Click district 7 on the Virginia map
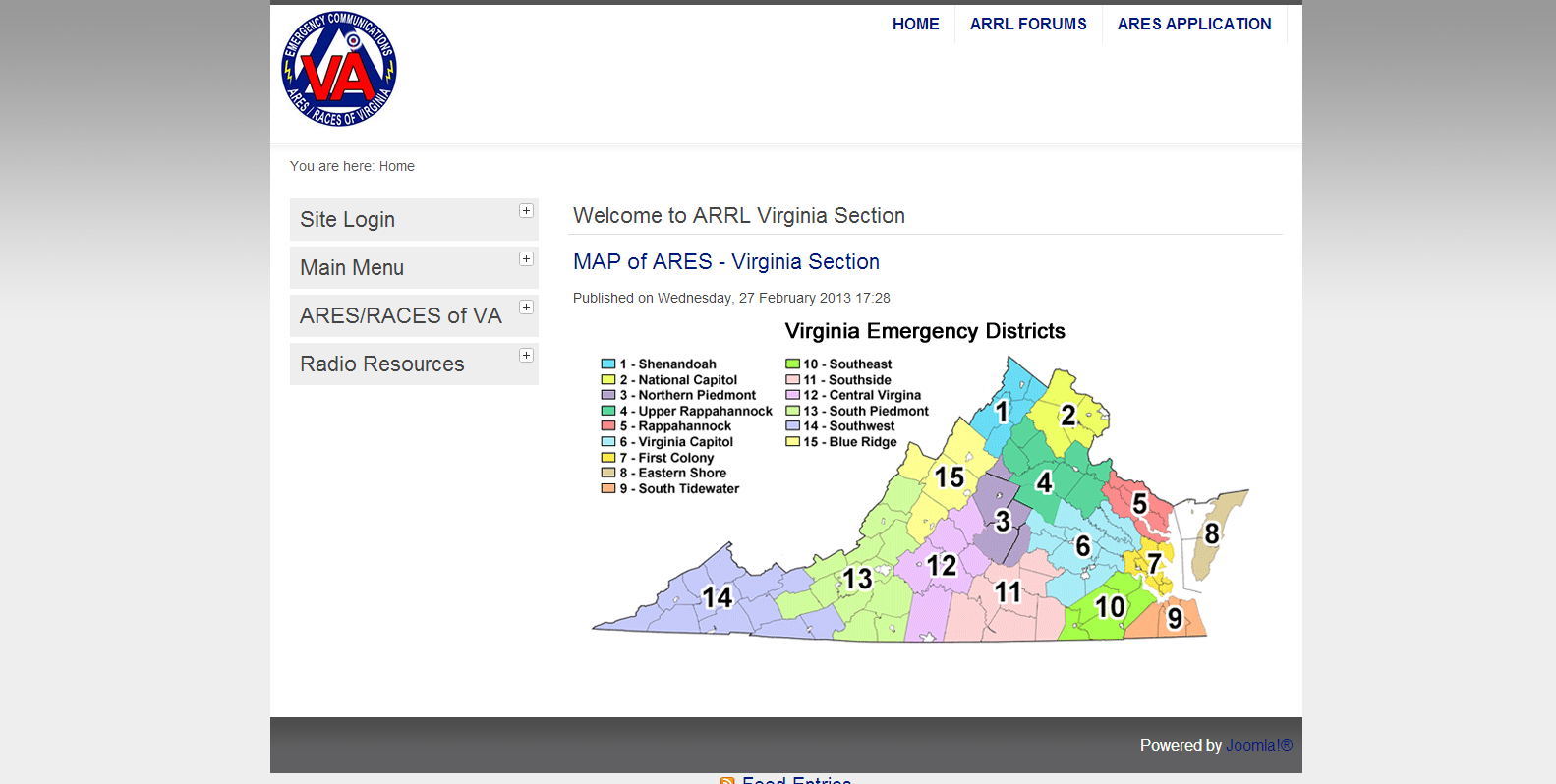The height and width of the screenshot is (784, 1556). (1154, 564)
